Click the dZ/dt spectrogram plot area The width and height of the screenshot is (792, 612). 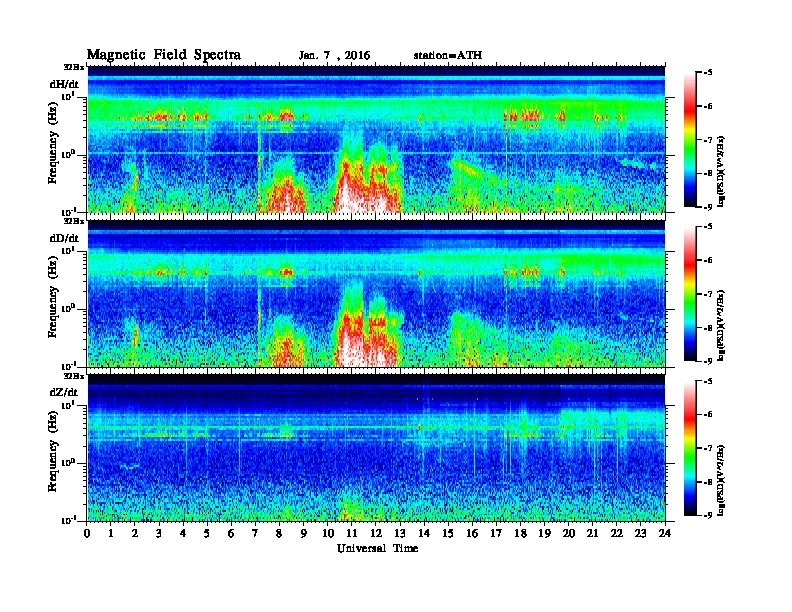[x=376, y=447]
